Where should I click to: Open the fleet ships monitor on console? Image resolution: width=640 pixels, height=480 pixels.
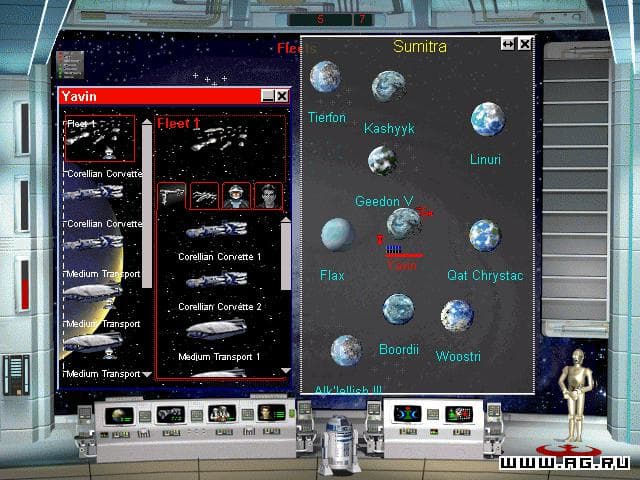click(171, 415)
